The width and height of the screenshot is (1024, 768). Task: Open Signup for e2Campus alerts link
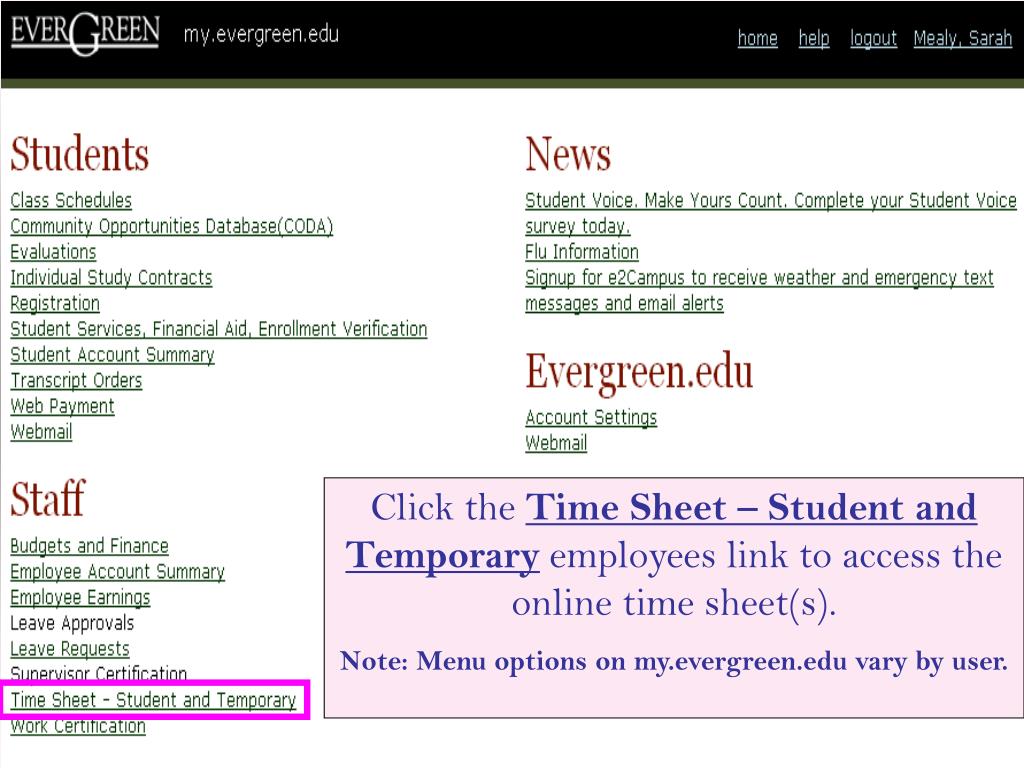click(759, 291)
